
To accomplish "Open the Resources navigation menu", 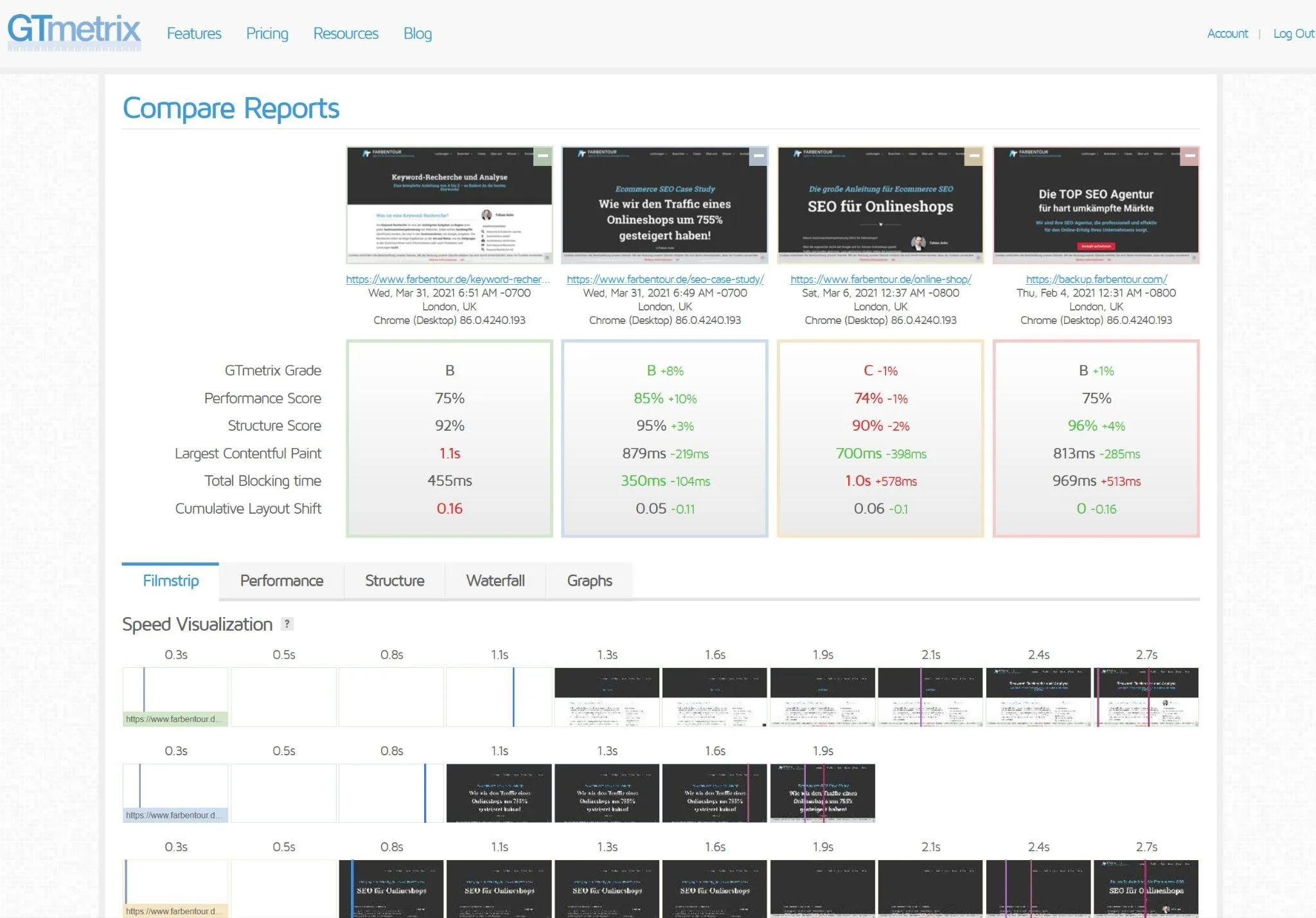I will click(346, 33).
